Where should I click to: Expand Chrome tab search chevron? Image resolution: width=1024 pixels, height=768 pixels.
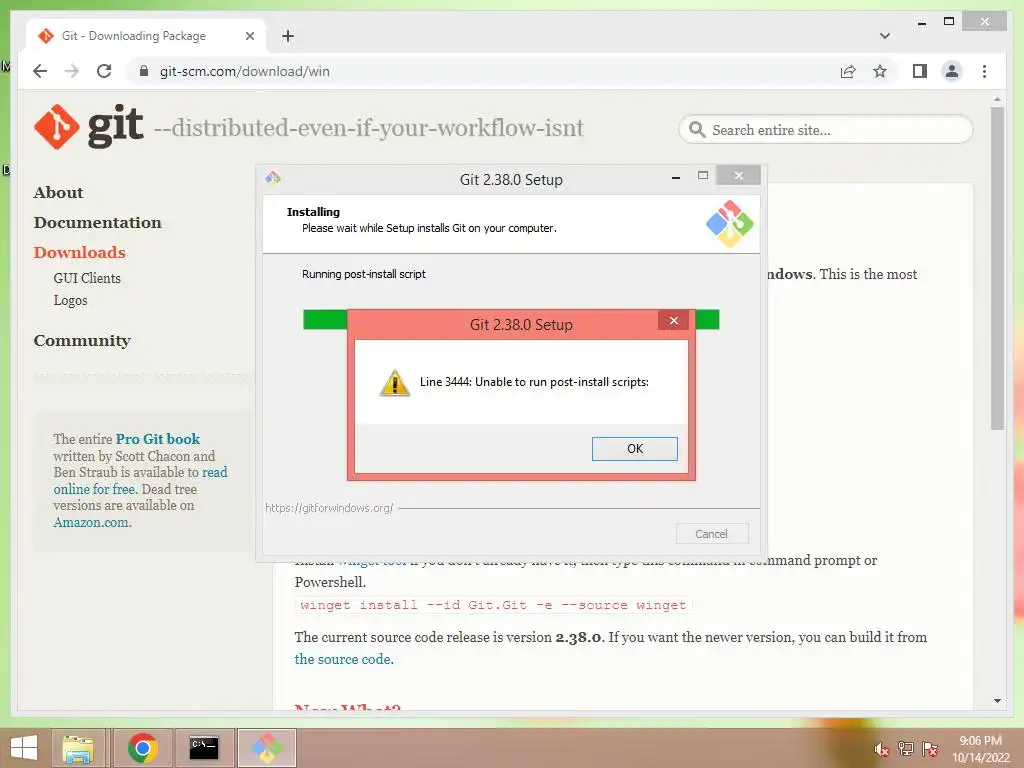pos(885,36)
